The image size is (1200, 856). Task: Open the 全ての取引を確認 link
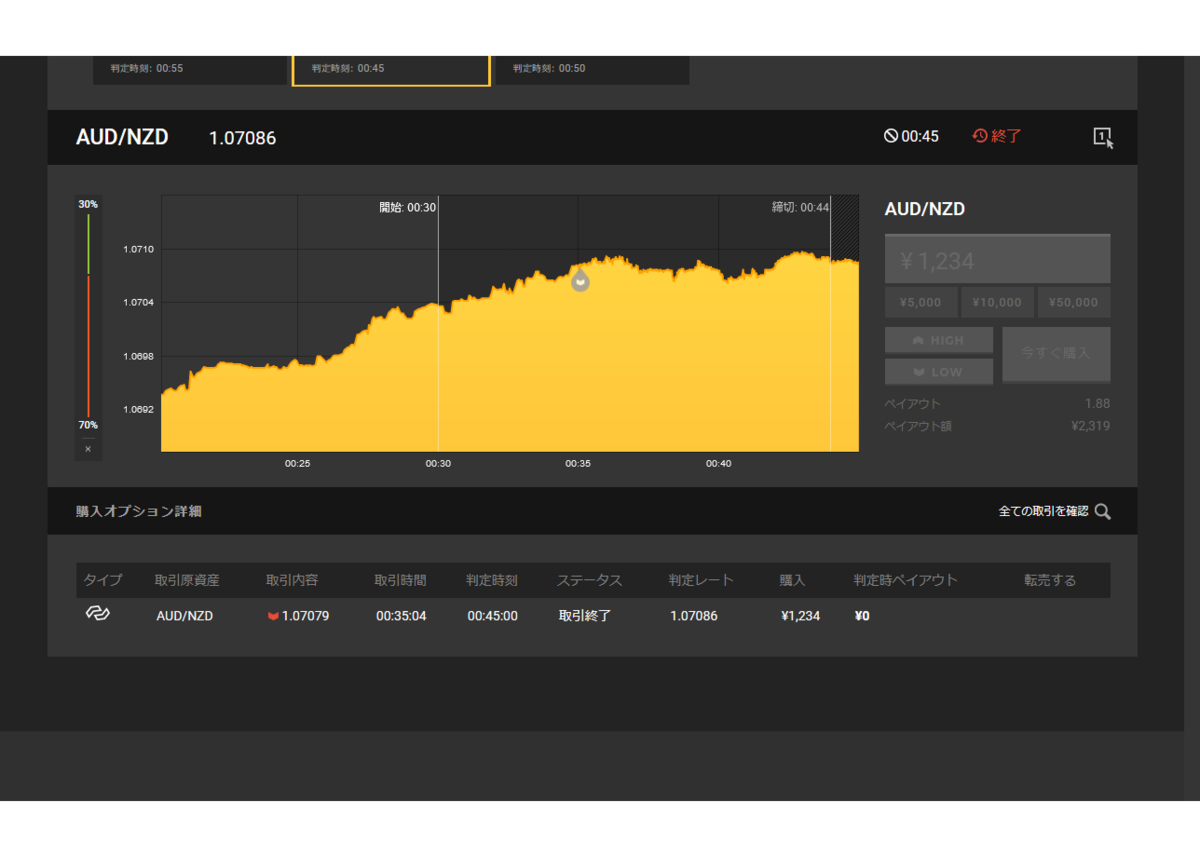[1043, 511]
